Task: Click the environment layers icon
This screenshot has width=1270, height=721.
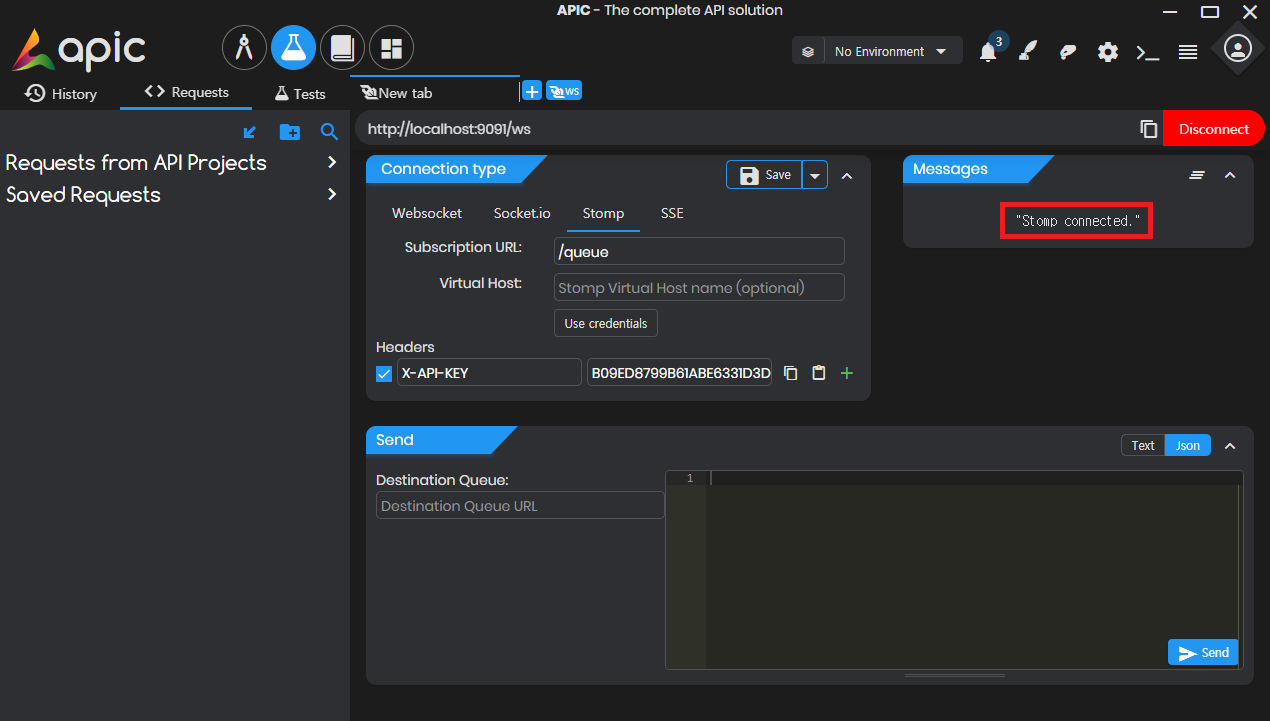Action: click(x=808, y=51)
